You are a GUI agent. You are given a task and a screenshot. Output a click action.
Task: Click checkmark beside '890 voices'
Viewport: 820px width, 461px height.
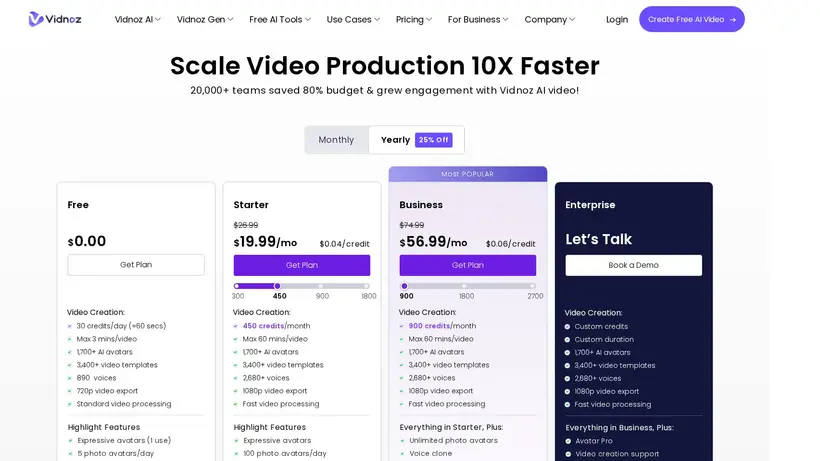point(70,378)
